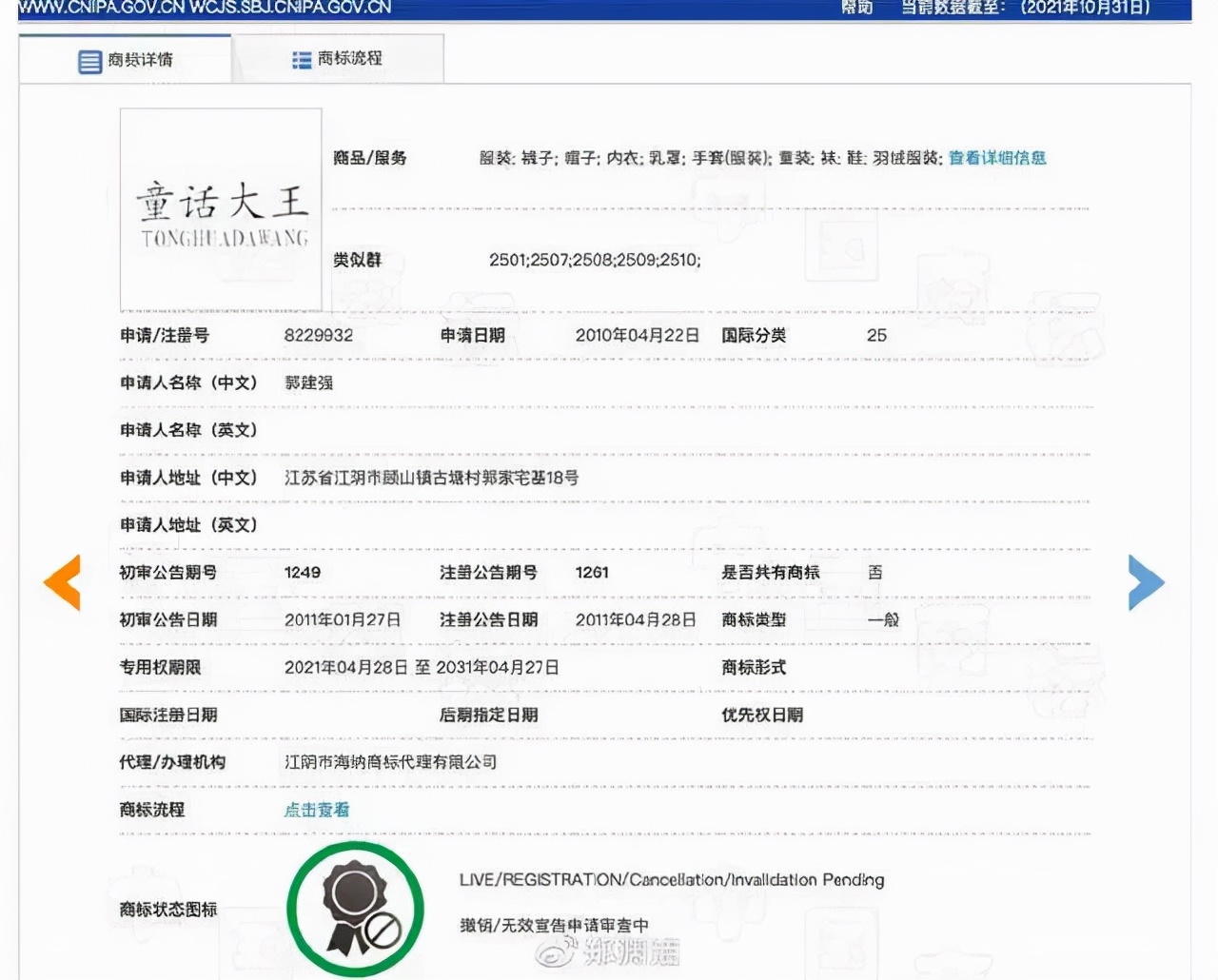
Task: Select preliminary announcement issue 1249
Action: 303,573
